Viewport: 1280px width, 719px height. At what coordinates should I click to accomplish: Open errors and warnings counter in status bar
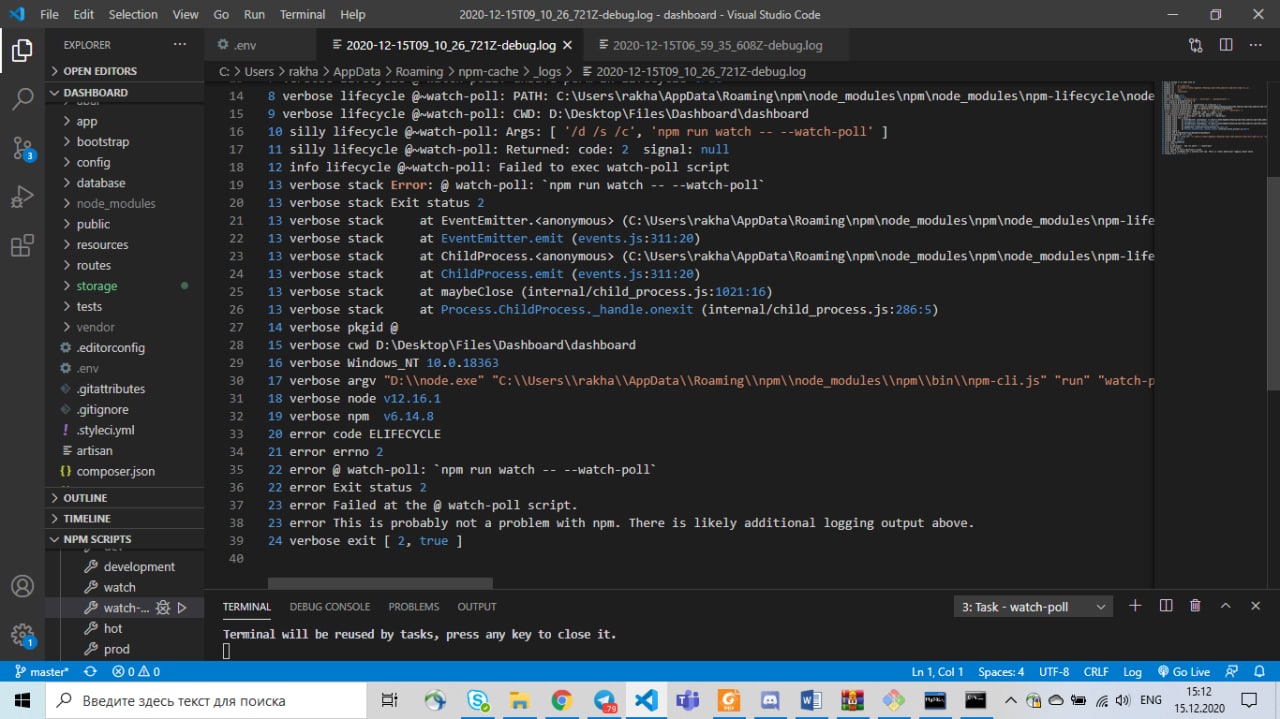tap(136, 672)
